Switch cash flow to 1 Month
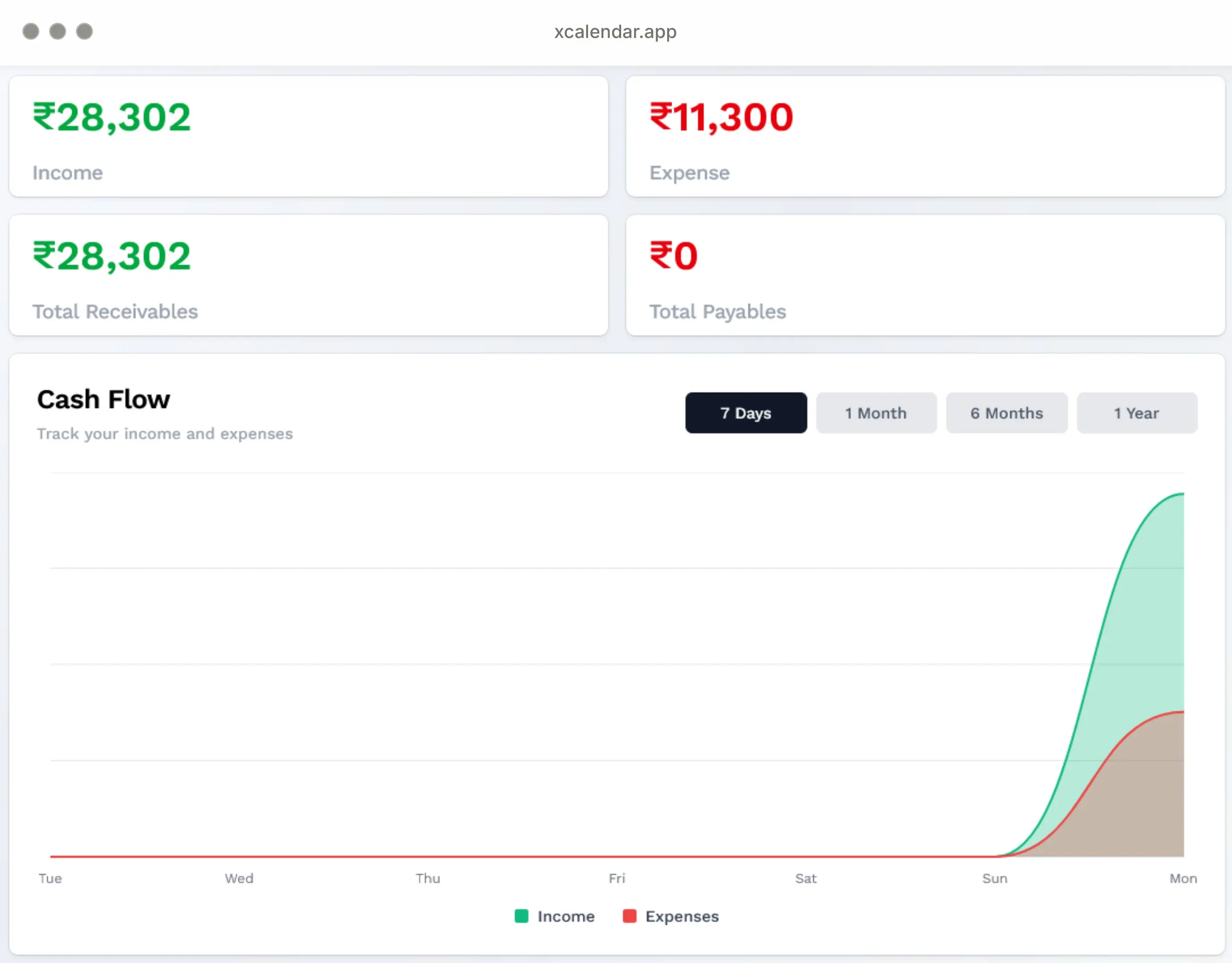Viewport: 1232px width, 963px height. [876, 413]
